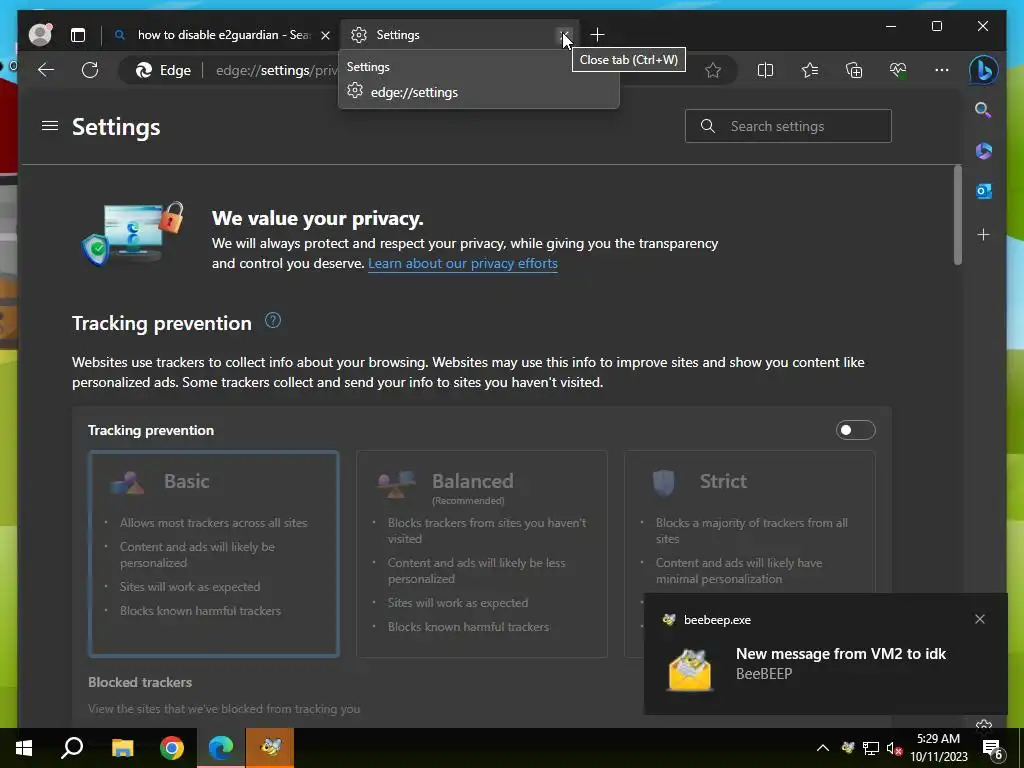This screenshot has width=1024, height=768.
Task: Open a new tab with plus button
Action: 598,35
